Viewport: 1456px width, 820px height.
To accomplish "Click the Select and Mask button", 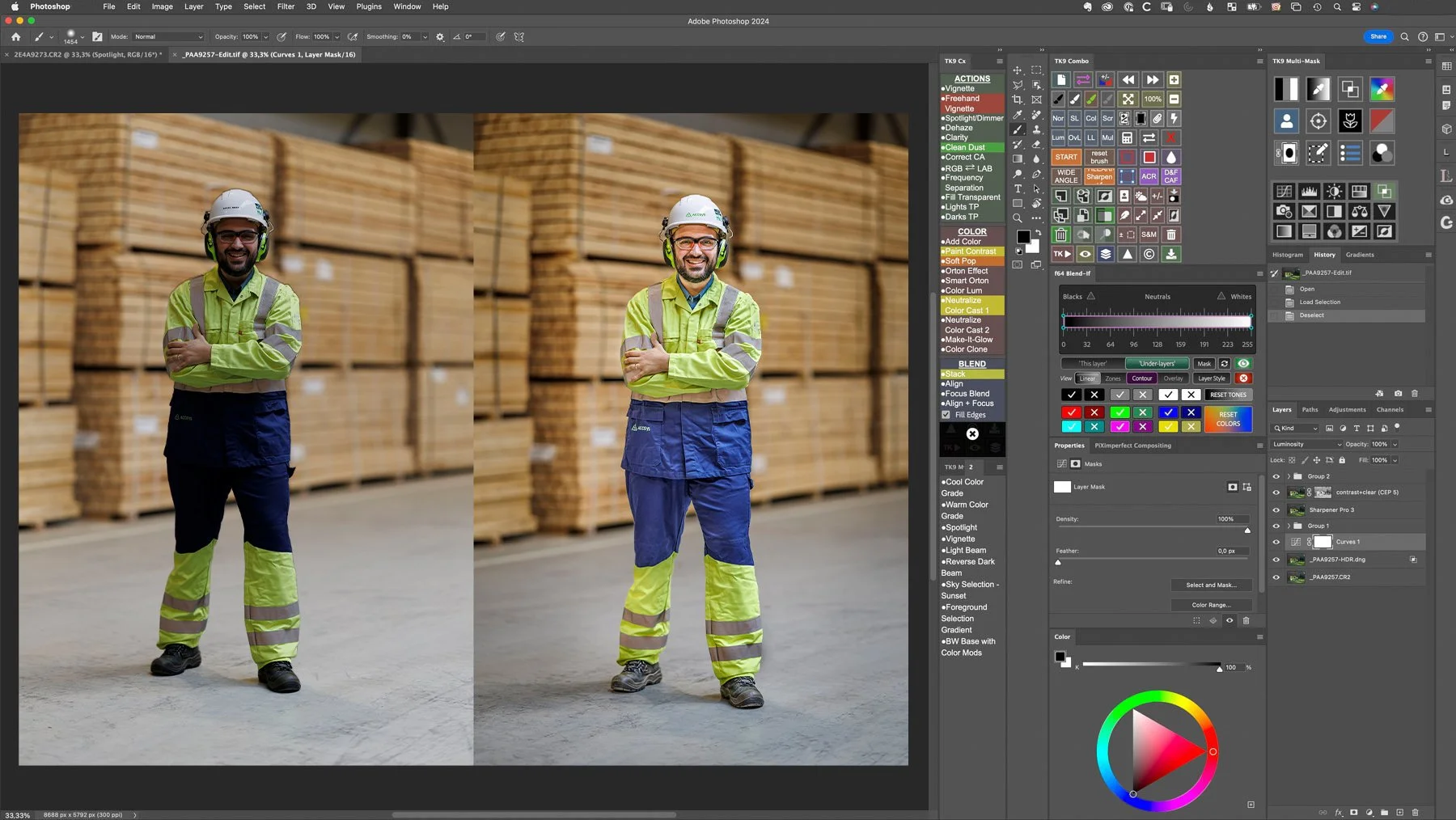I will (1211, 585).
